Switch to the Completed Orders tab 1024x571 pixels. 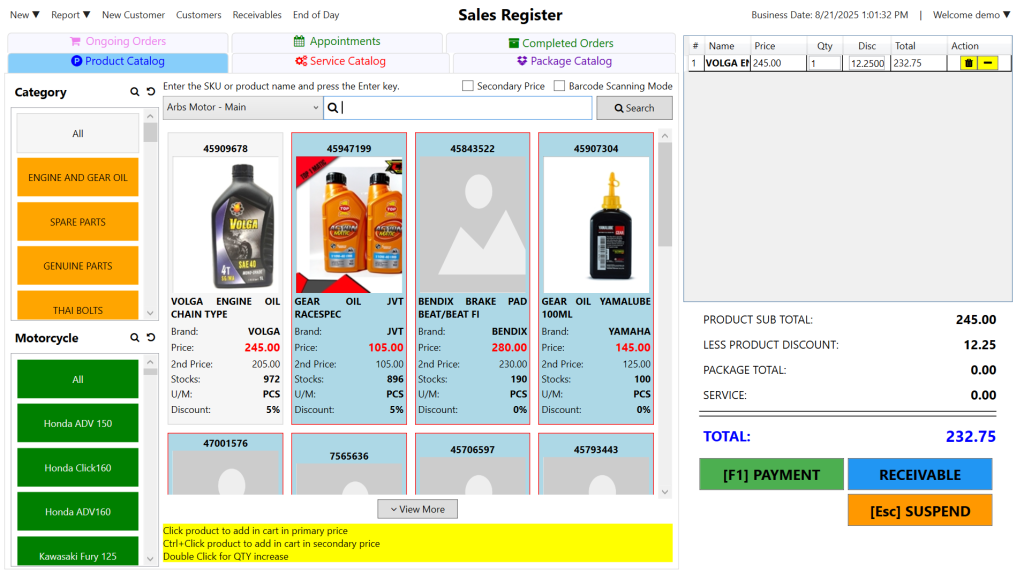(x=561, y=43)
